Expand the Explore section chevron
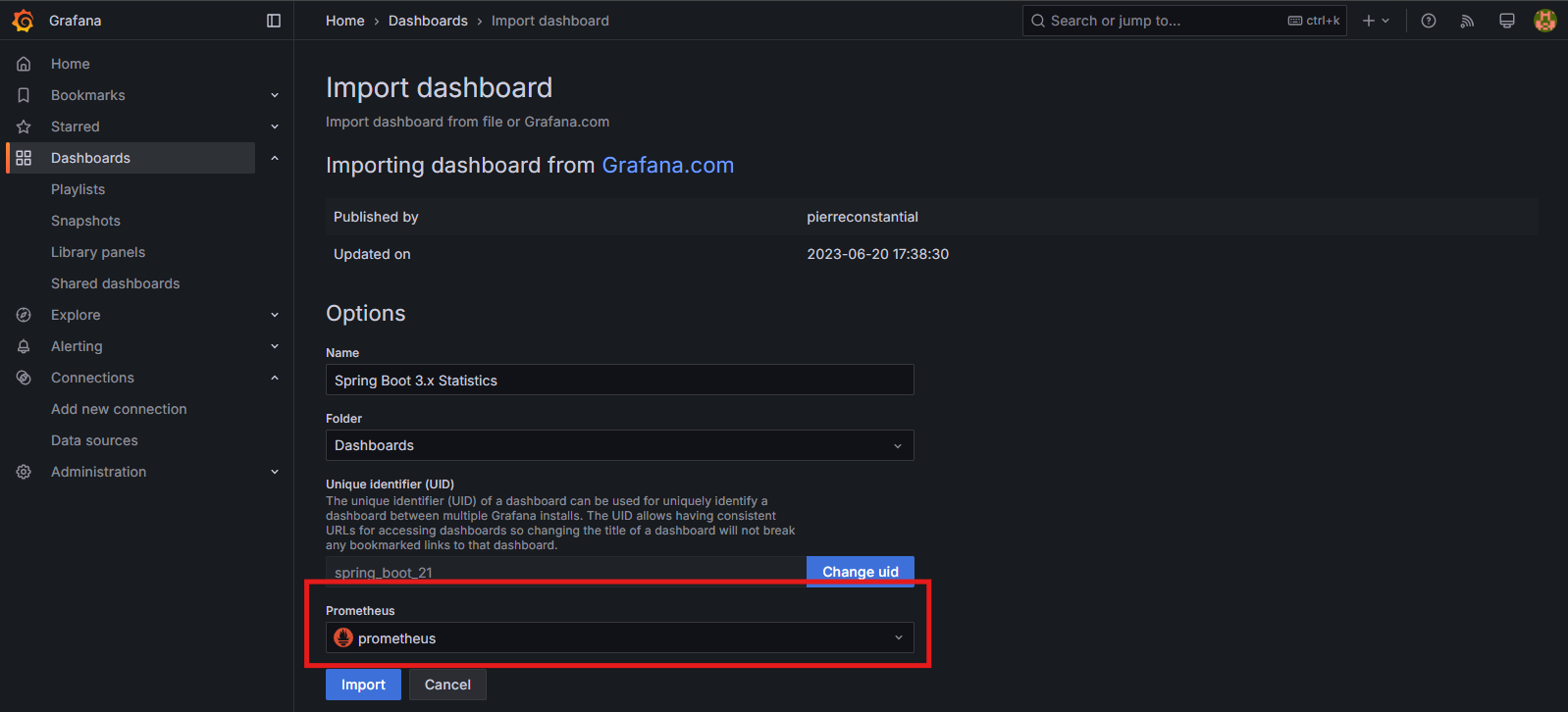 tap(275, 315)
